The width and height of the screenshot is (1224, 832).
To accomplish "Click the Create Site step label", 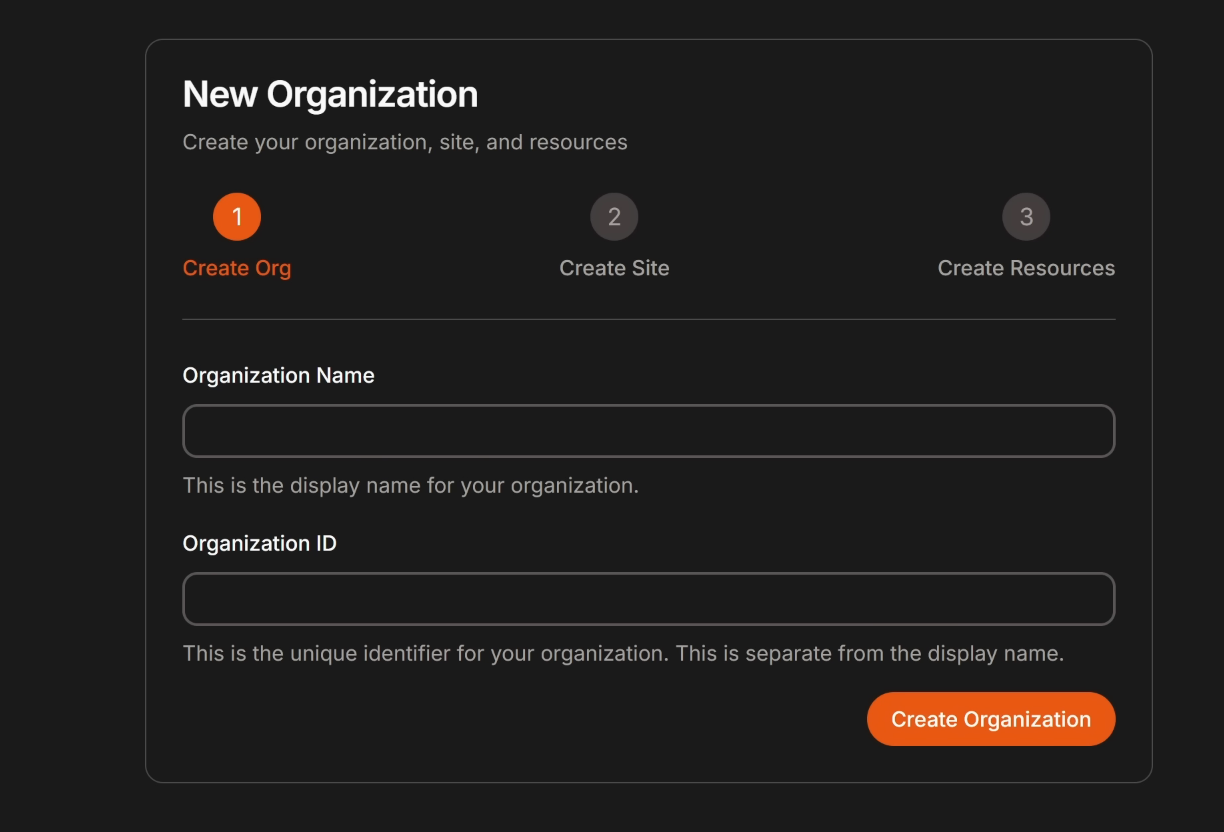I will coord(614,268).
